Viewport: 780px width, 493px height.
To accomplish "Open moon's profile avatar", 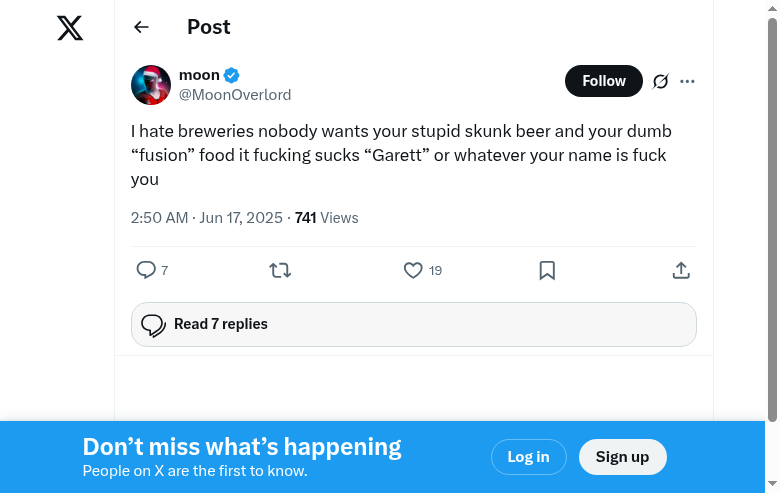I will click(151, 85).
